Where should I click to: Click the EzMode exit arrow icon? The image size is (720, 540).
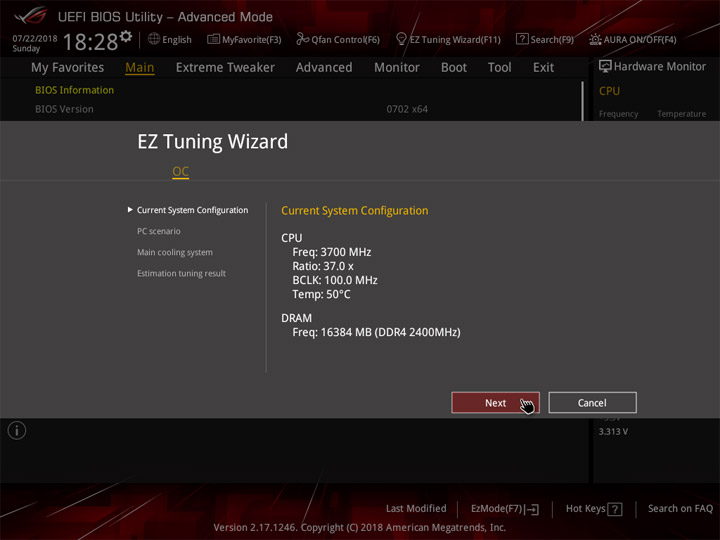click(x=532, y=509)
